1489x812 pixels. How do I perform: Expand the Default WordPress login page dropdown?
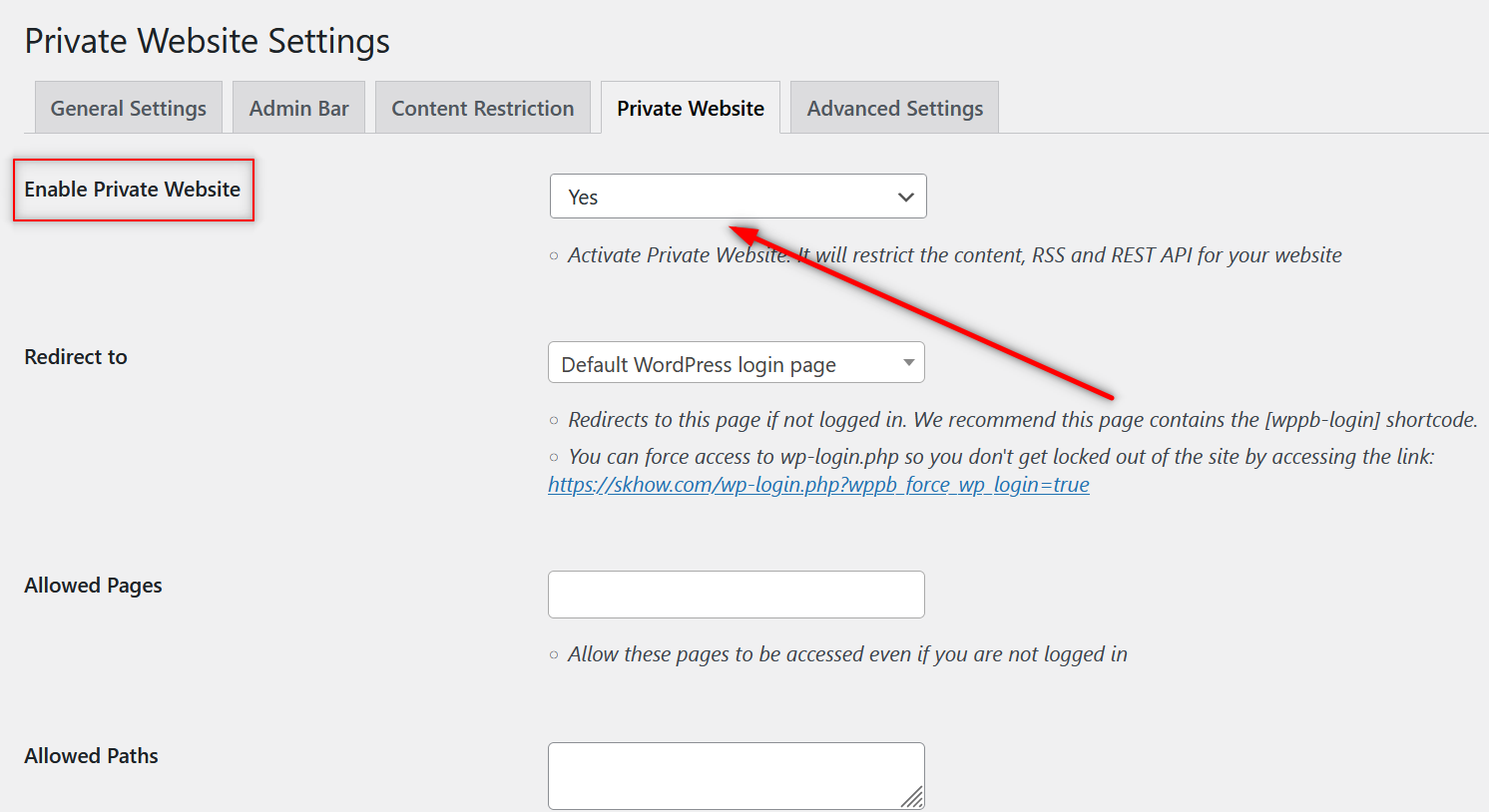[x=719, y=363]
